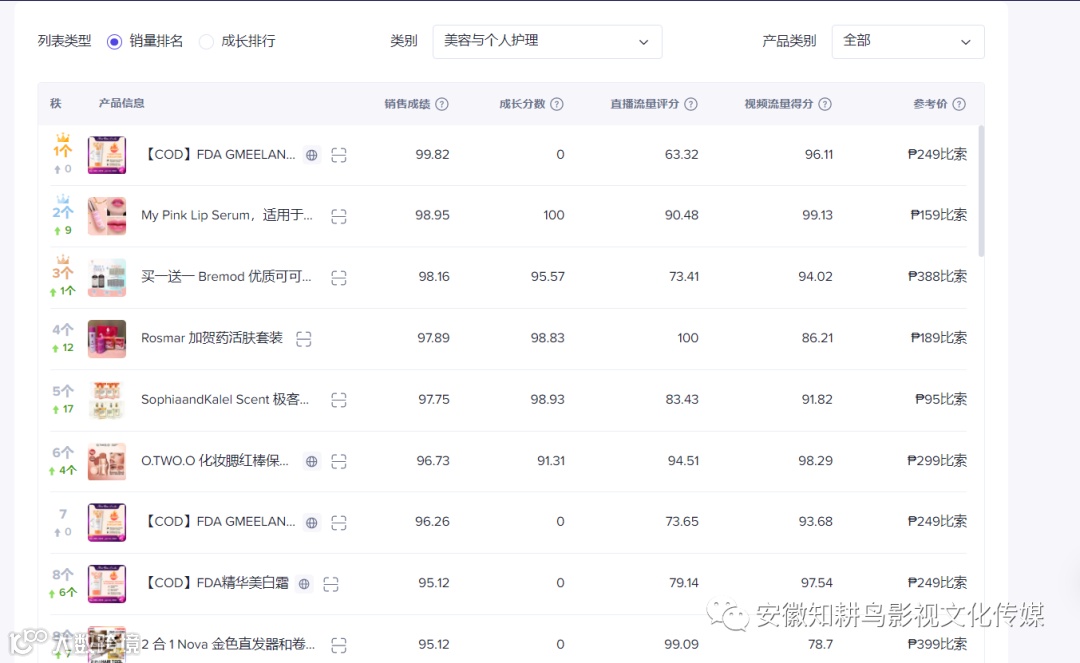Screen dimensions: 1080x663
Task: Click scan icon on Nova 金色直发器 row
Action: pyautogui.click(x=338, y=645)
